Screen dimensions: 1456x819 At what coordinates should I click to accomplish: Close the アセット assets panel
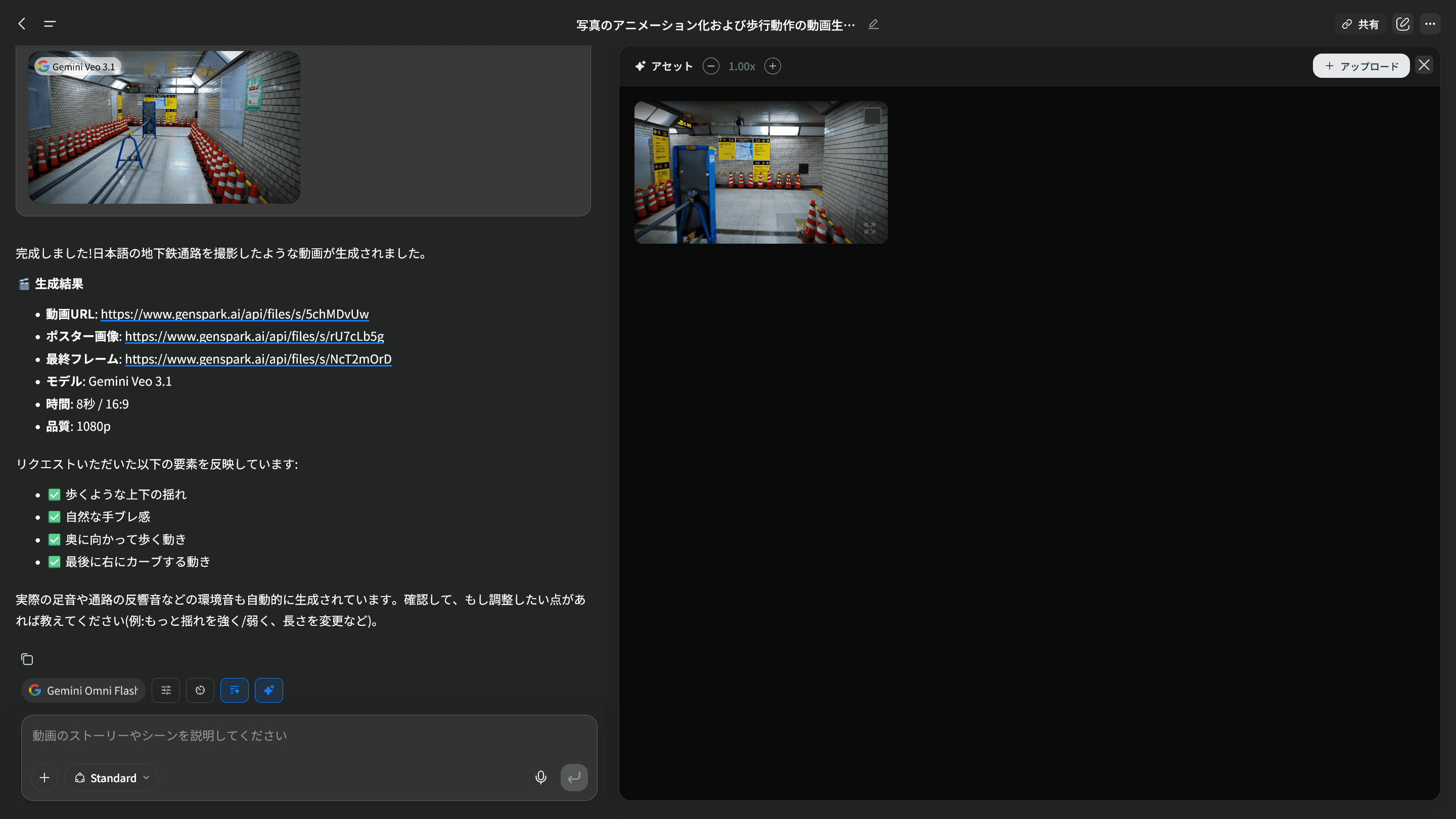(1424, 66)
